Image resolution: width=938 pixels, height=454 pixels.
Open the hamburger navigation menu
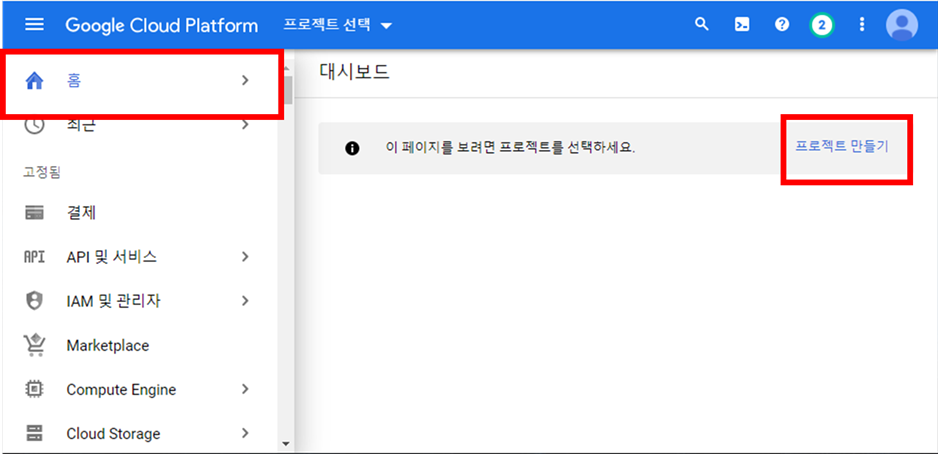pos(34,25)
